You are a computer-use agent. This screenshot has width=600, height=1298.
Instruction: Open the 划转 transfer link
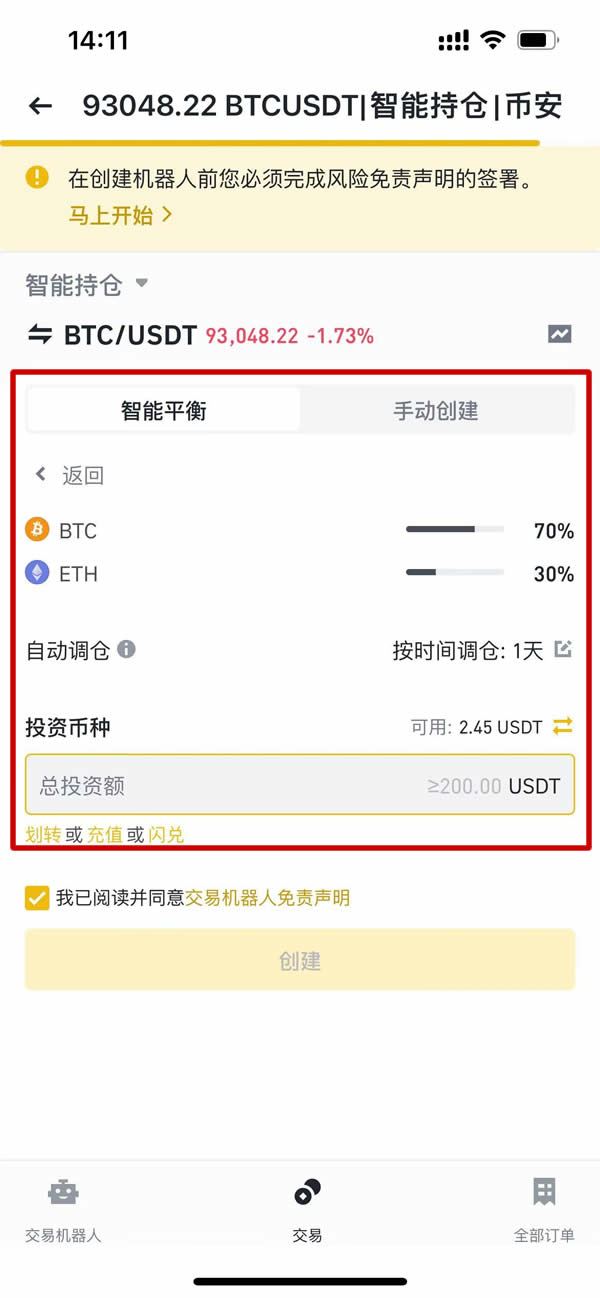tap(43, 835)
